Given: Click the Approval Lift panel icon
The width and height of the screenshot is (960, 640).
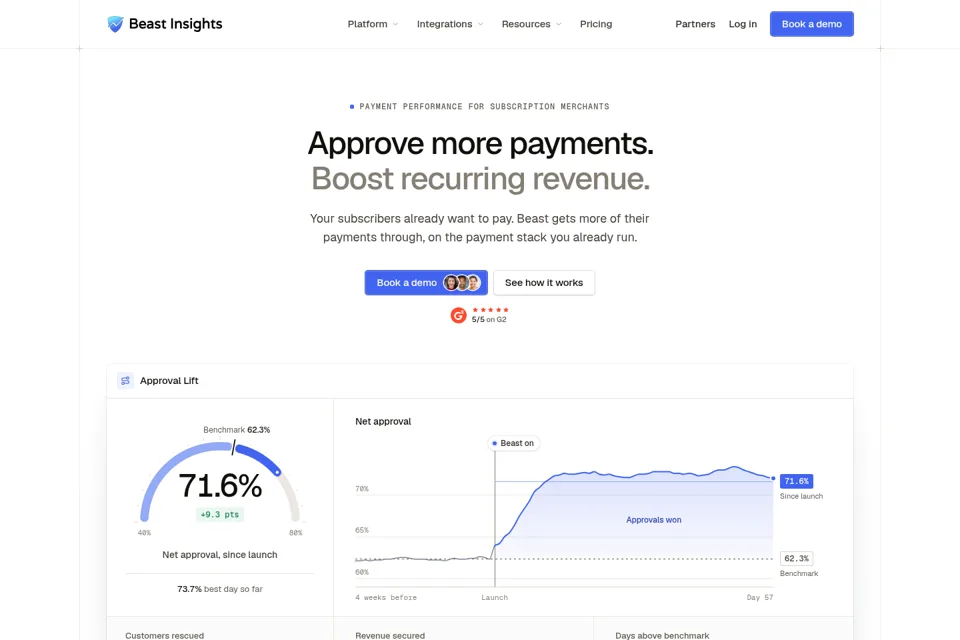Looking at the screenshot, I should [126, 381].
